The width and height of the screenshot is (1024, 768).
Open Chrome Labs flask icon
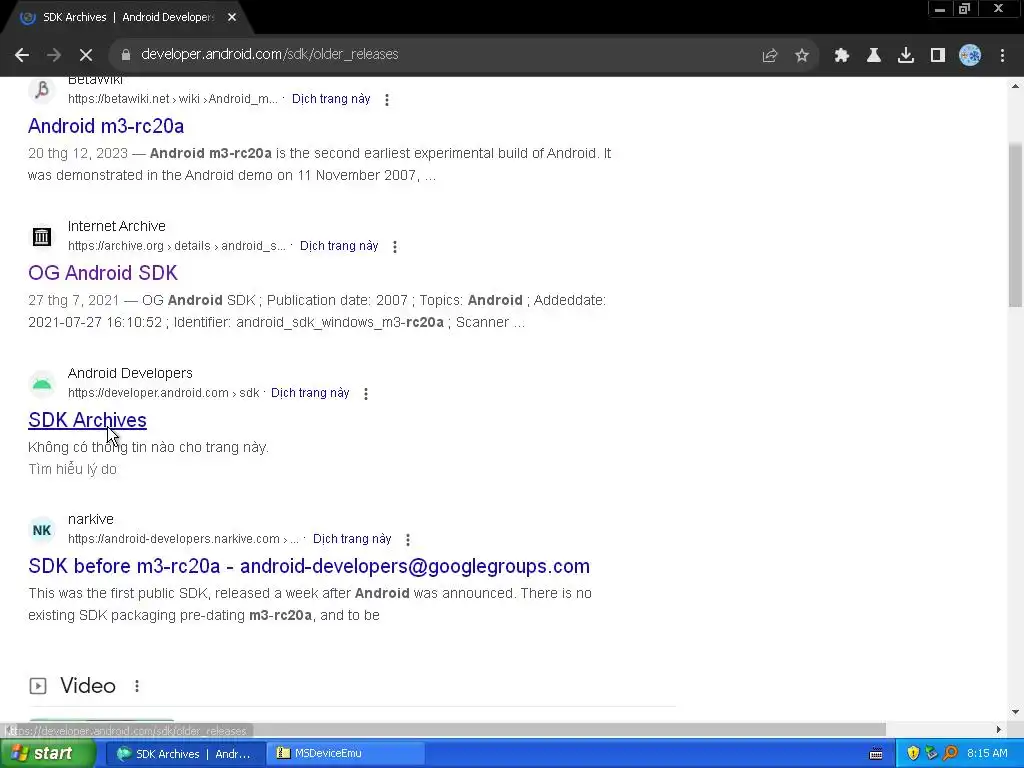(874, 56)
